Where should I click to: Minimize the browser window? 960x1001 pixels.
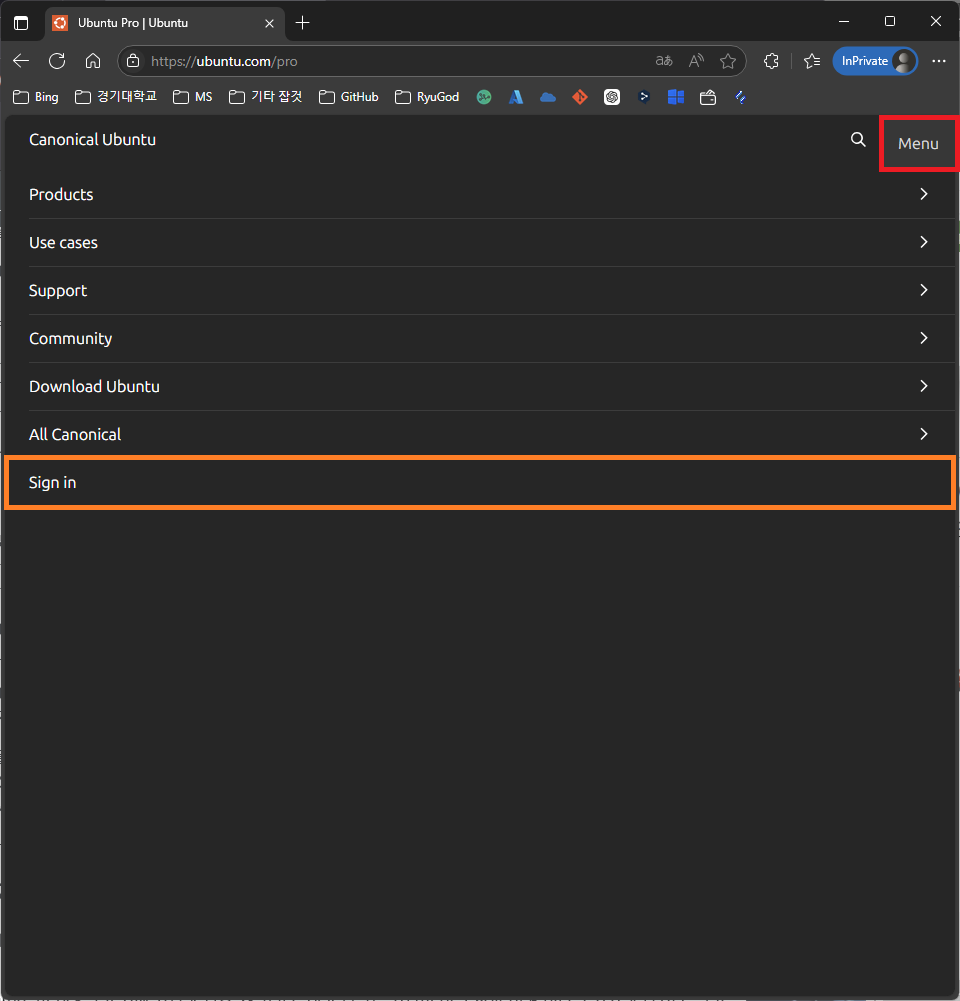[844, 22]
